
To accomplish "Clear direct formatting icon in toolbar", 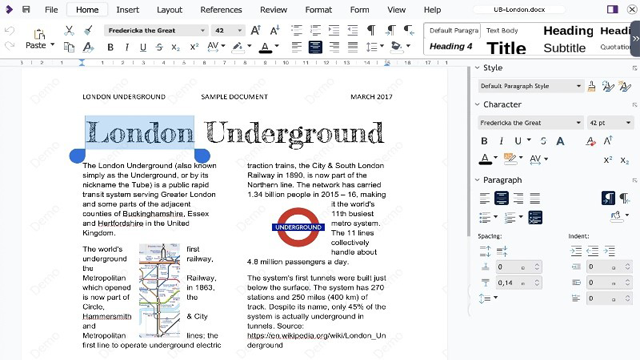I will pos(88,47).
